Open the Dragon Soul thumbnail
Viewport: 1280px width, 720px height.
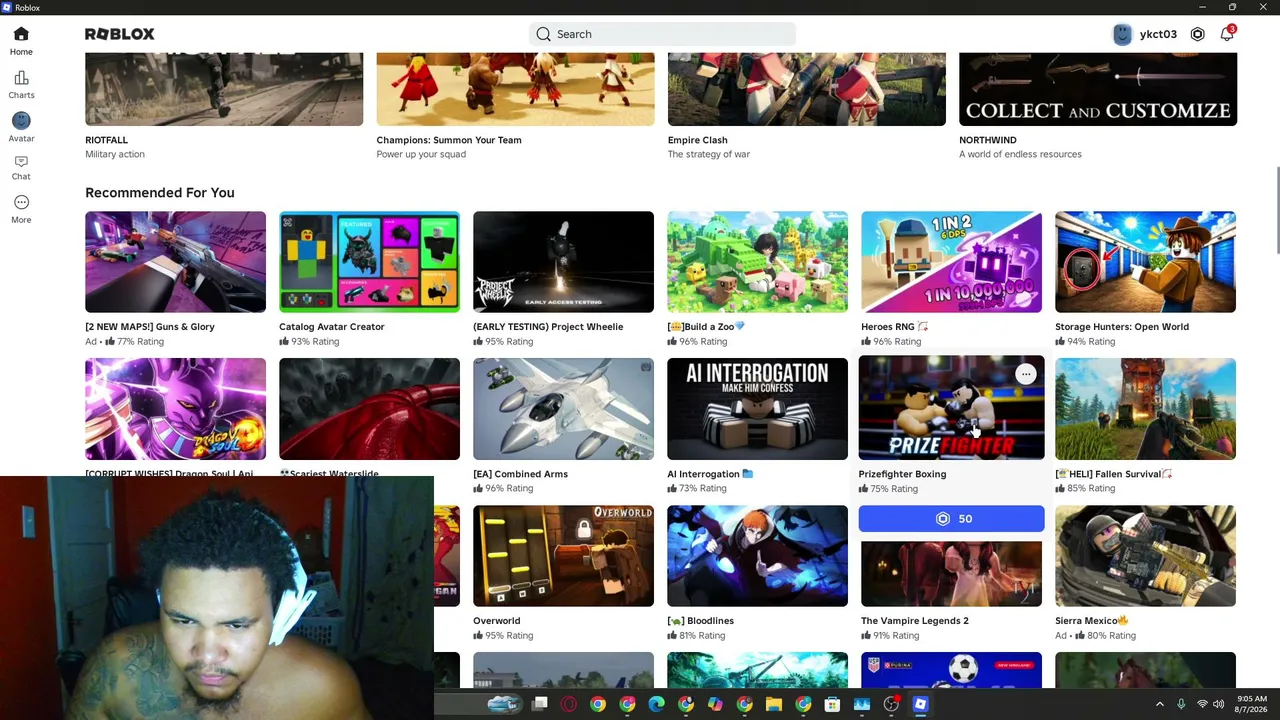click(x=175, y=409)
